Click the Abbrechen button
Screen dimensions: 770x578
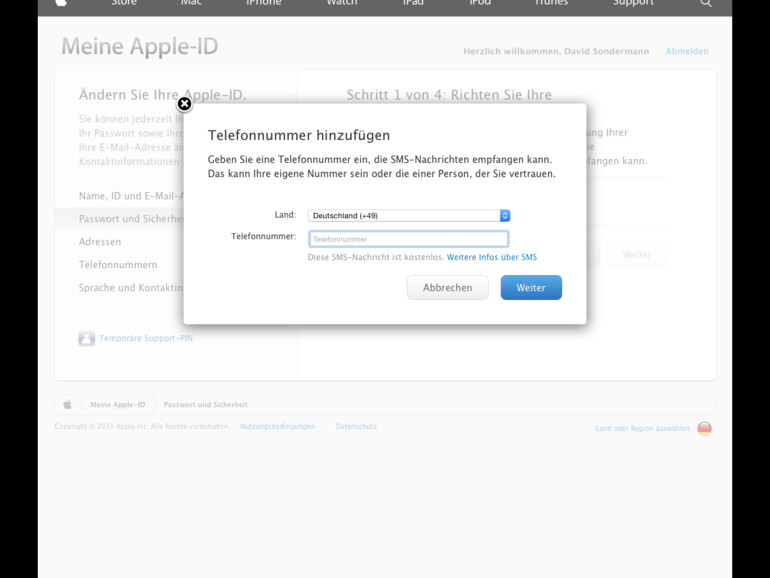point(447,287)
